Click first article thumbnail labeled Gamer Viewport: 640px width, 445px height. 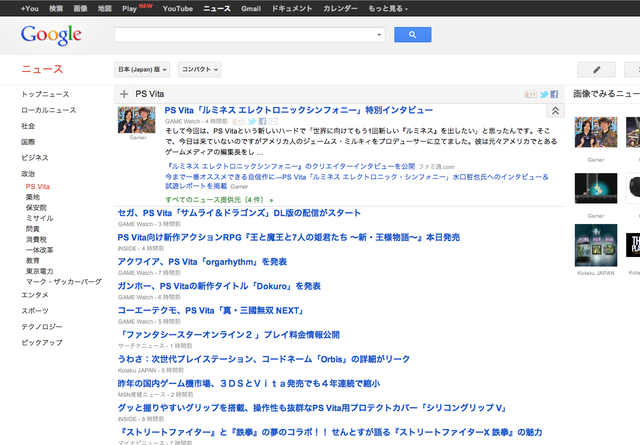pyautogui.click(x=137, y=120)
